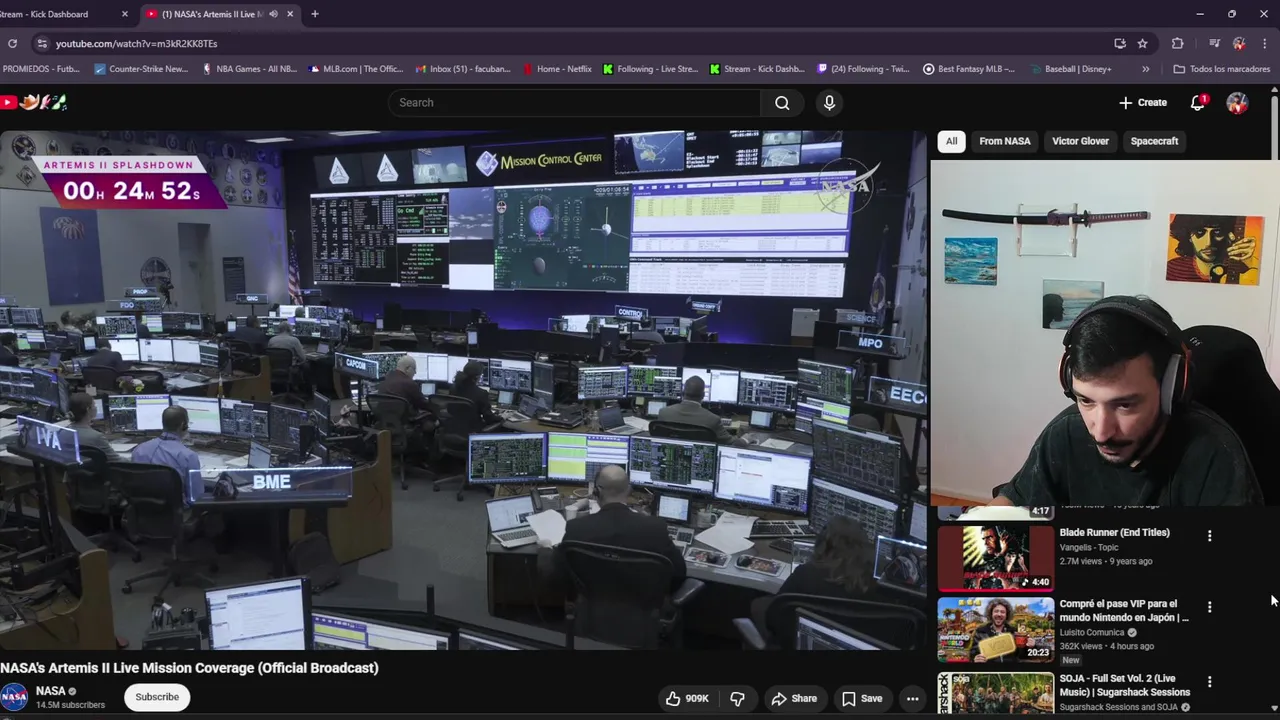The width and height of the screenshot is (1280, 720).
Task: Open the (24) Following Twitch bookmark
Action: coord(863,69)
